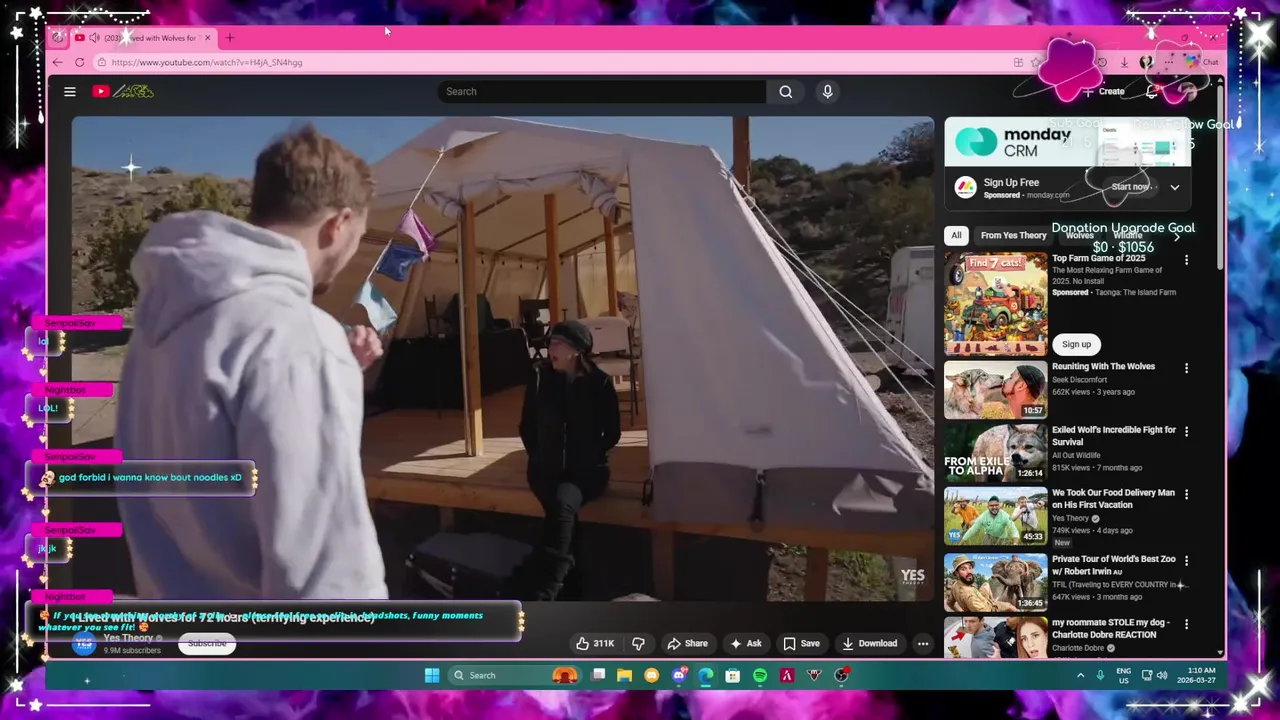The height and width of the screenshot is (720, 1280).
Task: Click Sign up on the farm game ad
Action: click(x=1076, y=344)
